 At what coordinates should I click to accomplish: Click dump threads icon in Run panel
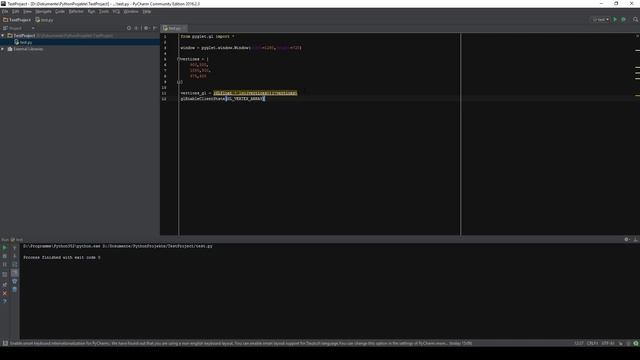[x=5, y=274]
